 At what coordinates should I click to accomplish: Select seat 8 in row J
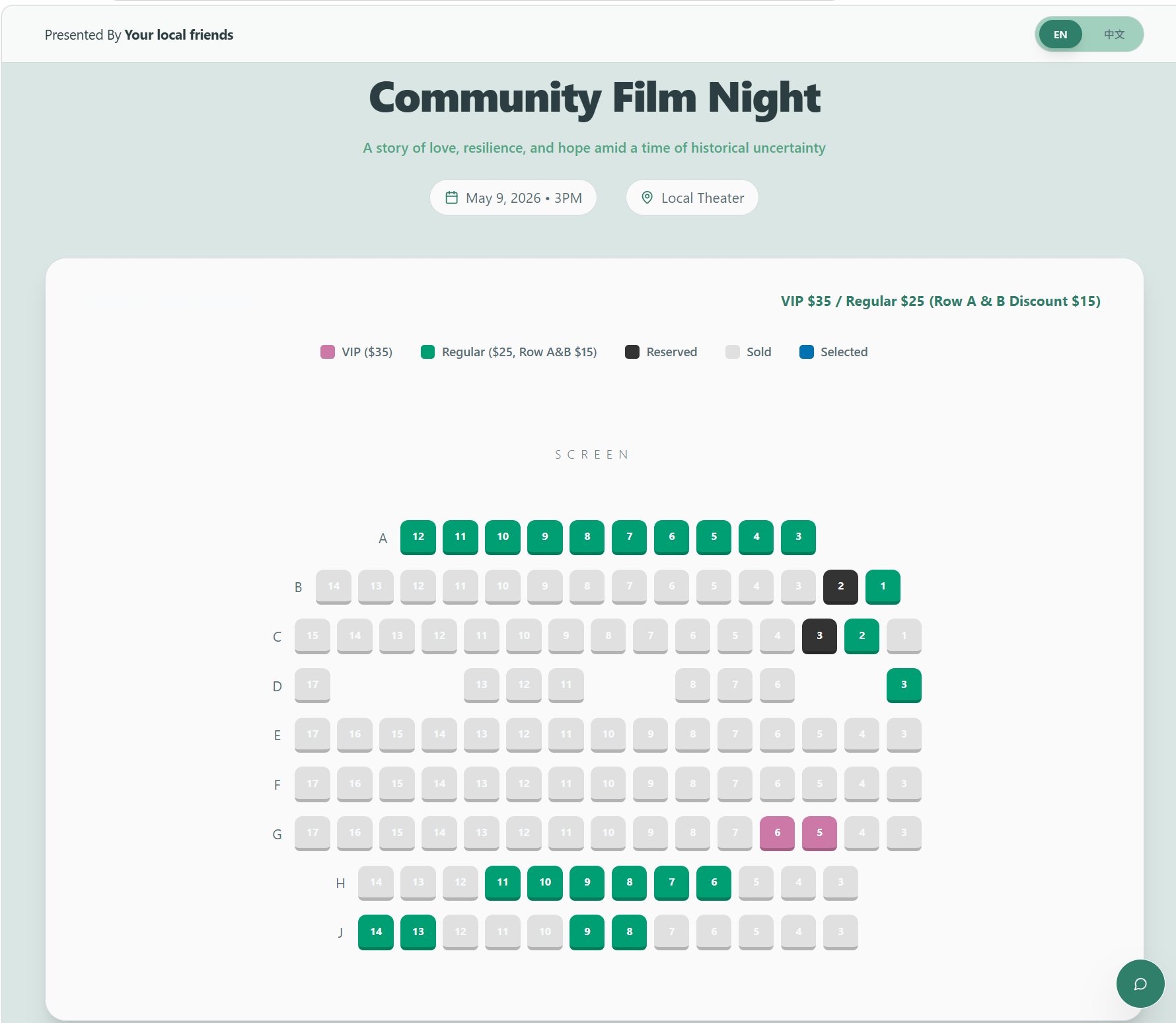click(630, 932)
